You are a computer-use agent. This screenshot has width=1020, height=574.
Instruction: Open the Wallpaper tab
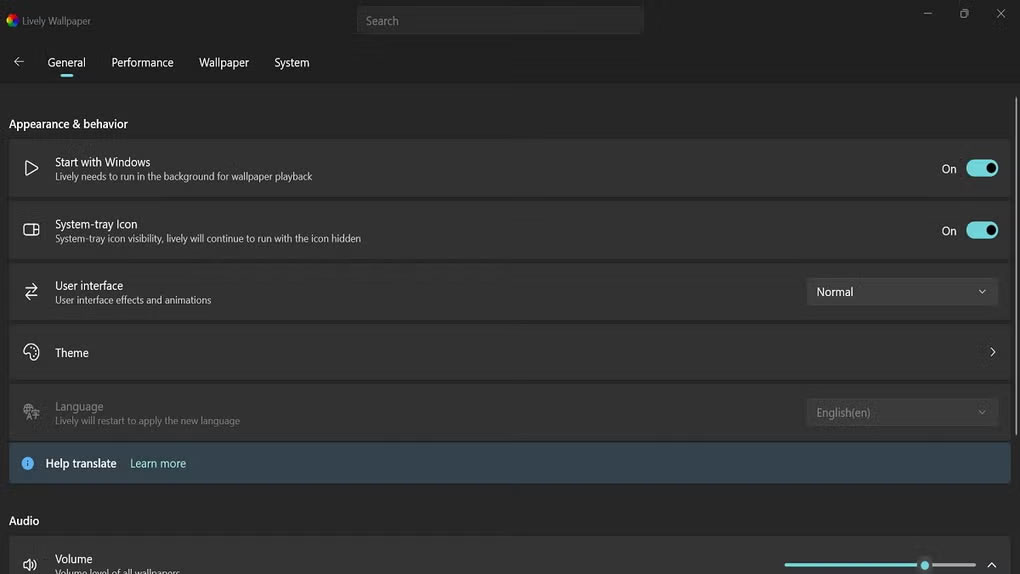[x=224, y=62]
